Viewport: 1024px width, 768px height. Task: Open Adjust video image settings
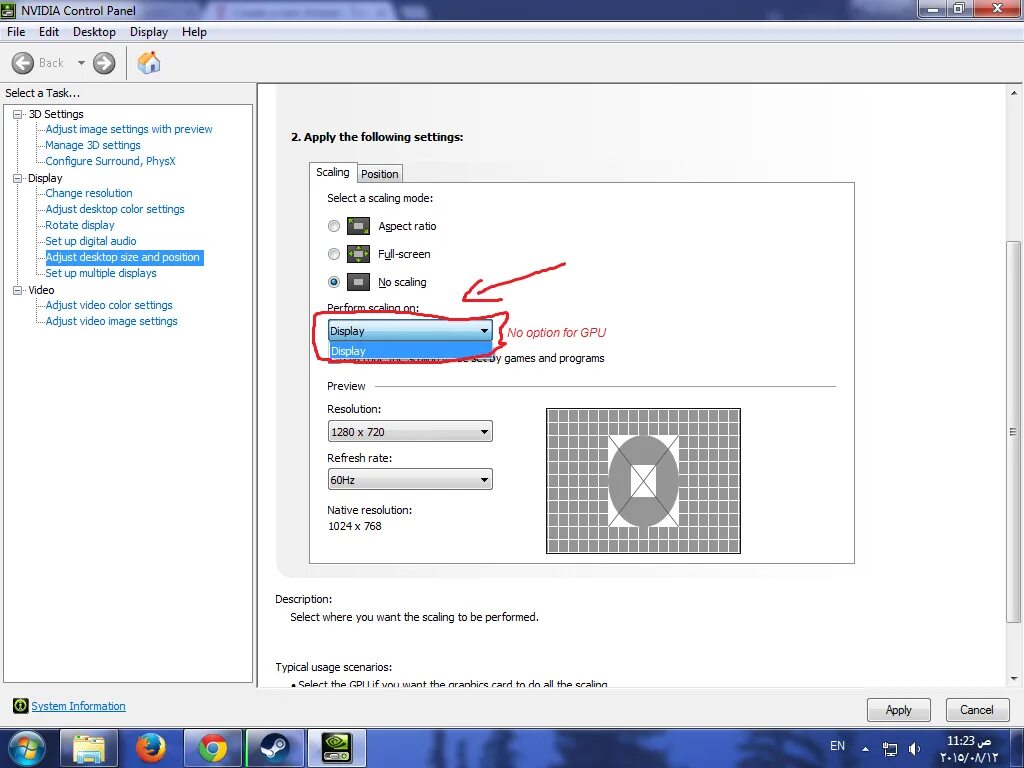(112, 321)
